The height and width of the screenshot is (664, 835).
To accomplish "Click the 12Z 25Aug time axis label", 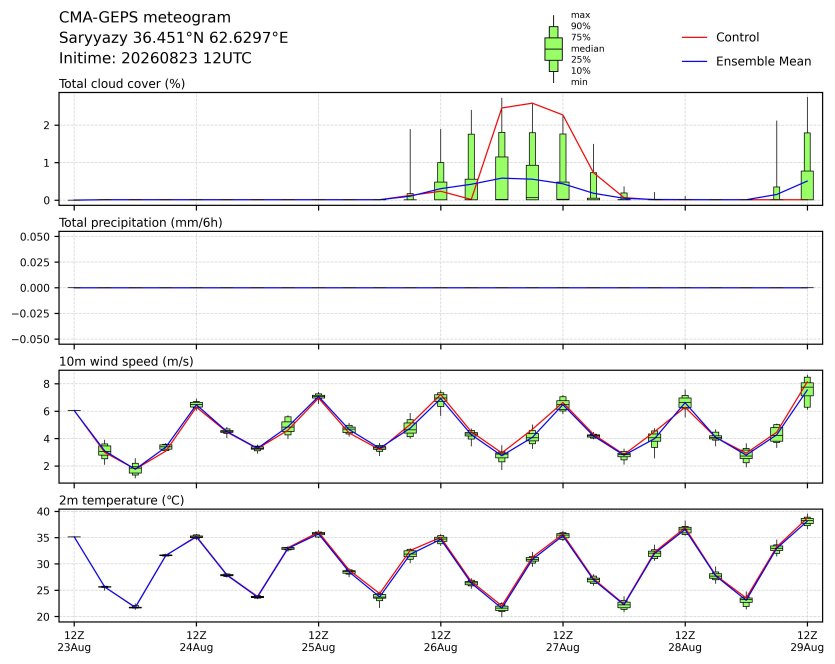I will tap(318, 641).
